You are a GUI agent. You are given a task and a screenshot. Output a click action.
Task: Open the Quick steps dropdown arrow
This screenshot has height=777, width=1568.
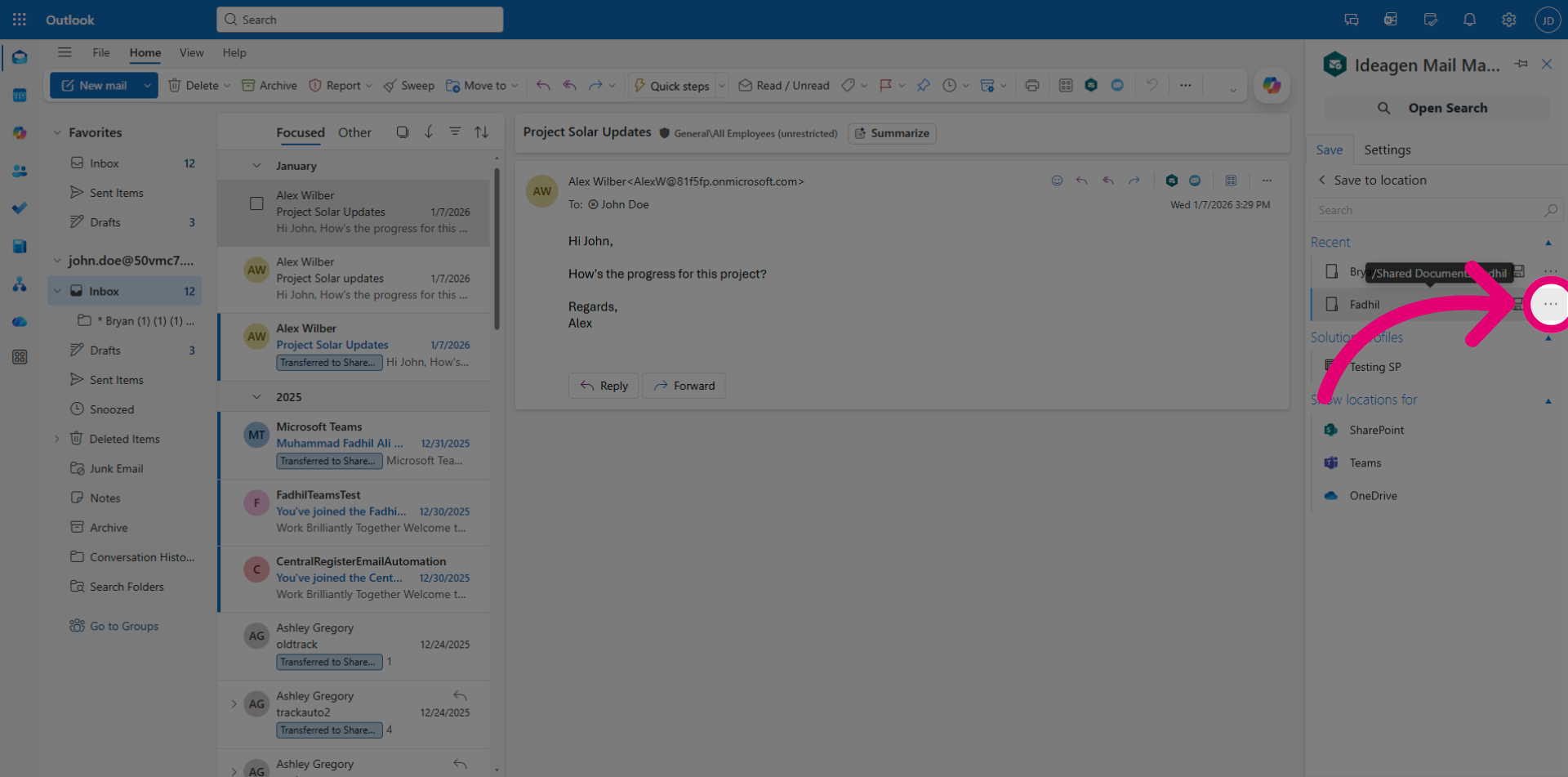pos(721,86)
